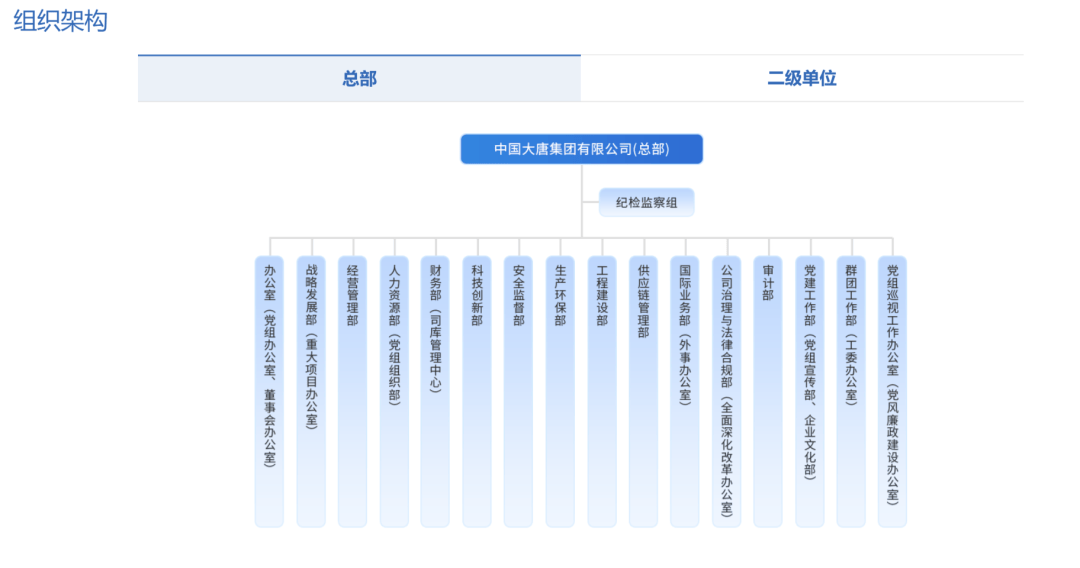Click the 公司治理与法律合规部 box

click(727, 392)
